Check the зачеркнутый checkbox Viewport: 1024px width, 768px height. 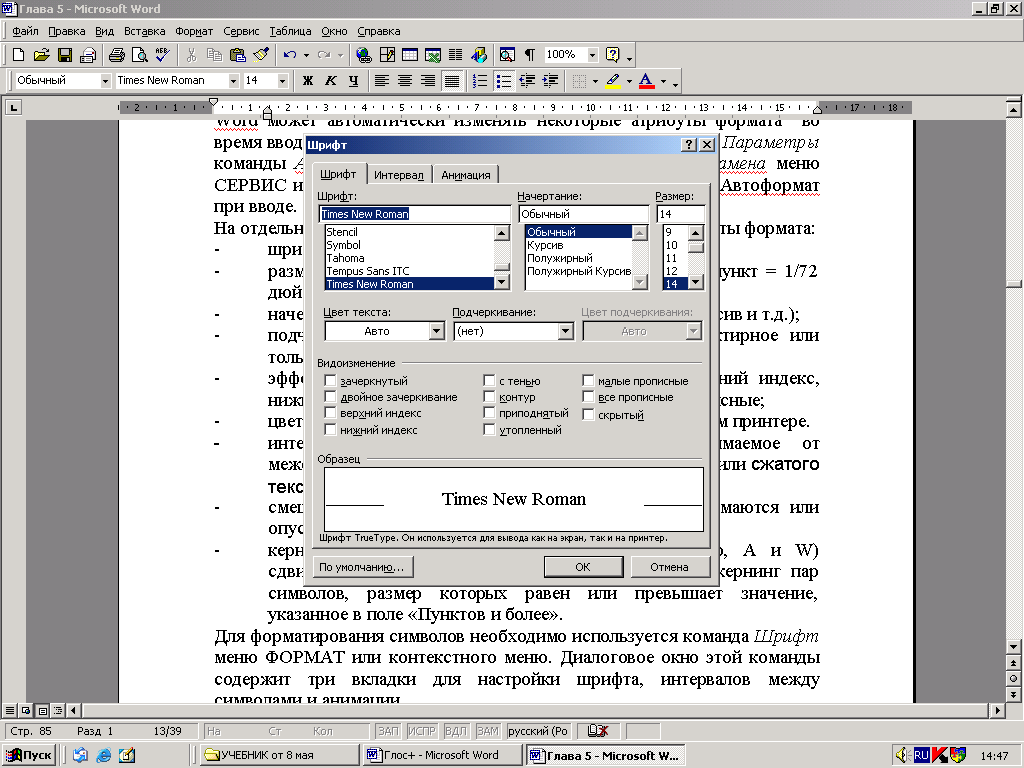330,380
